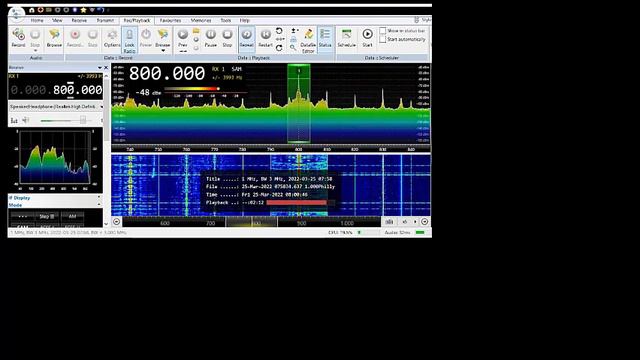Viewport: 640px width, 360px height.
Task: Click the Power icon
Action: (x=146, y=35)
